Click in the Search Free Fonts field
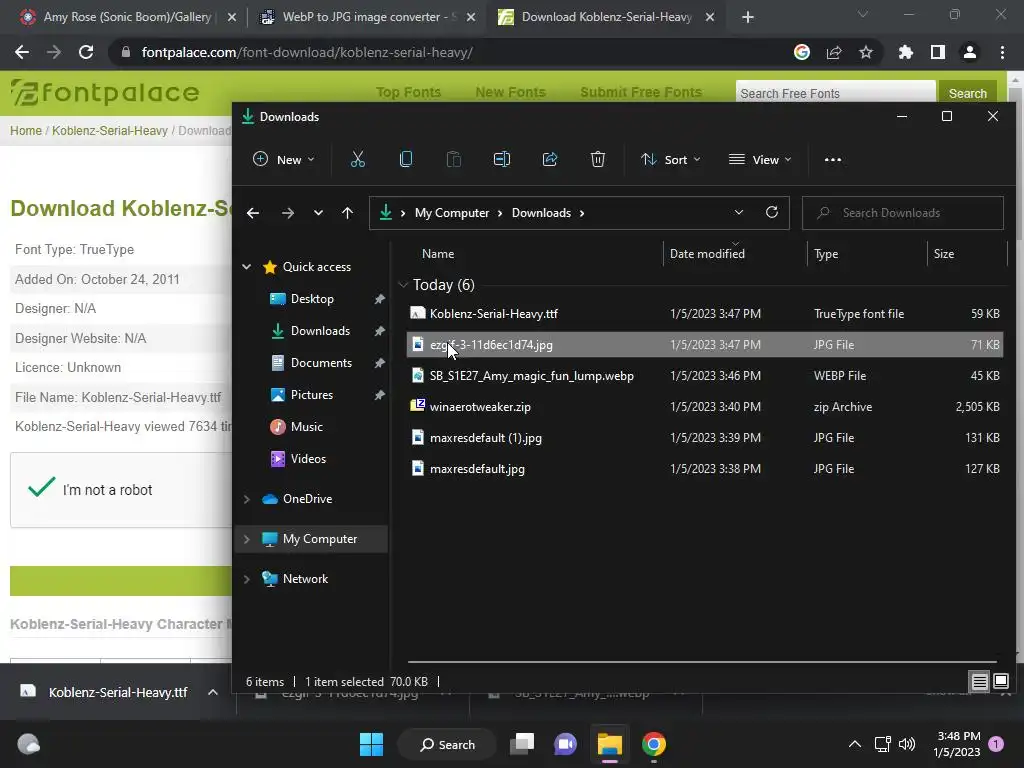Screen dimensions: 1024x768 point(835,93)
